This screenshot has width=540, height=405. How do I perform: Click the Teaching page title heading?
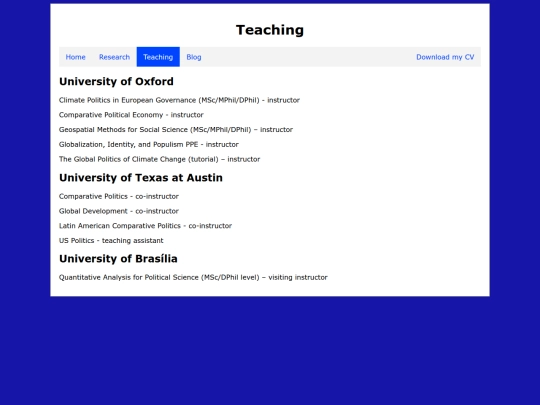pos(270,30)
